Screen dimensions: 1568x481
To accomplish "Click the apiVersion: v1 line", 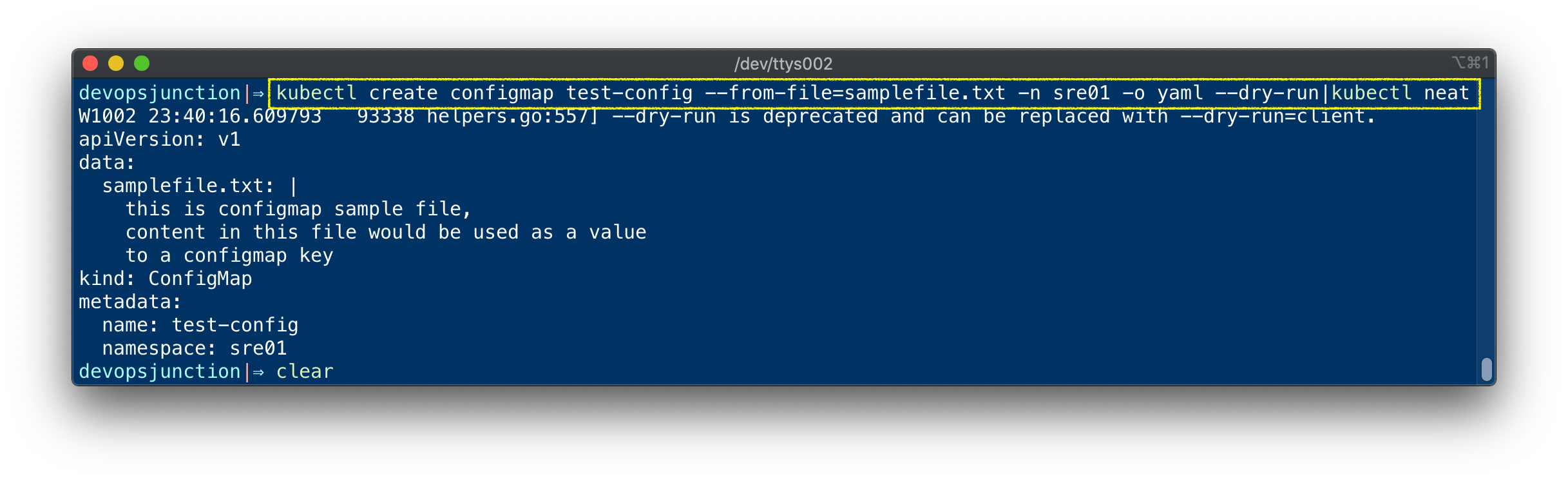I will pos(159,140).
